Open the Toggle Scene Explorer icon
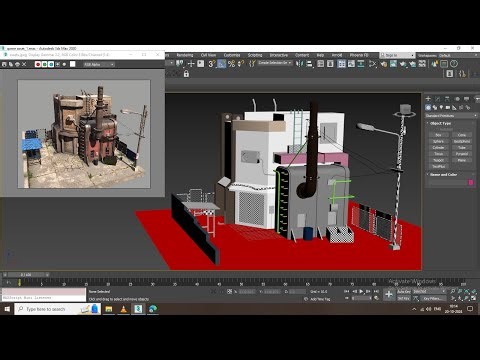This screenshot has height=360, width=480. pyautogui.click(x=320, y=63)
